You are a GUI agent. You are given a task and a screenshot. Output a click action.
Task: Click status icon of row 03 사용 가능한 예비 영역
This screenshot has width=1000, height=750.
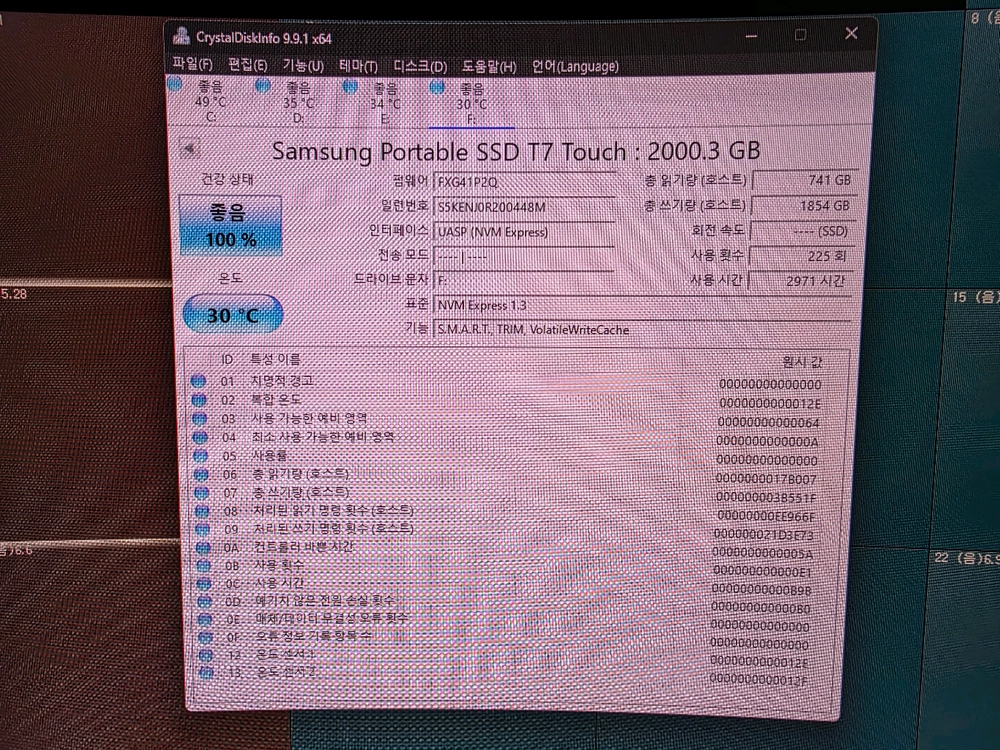pyautogui.click(x=200, y=418)
